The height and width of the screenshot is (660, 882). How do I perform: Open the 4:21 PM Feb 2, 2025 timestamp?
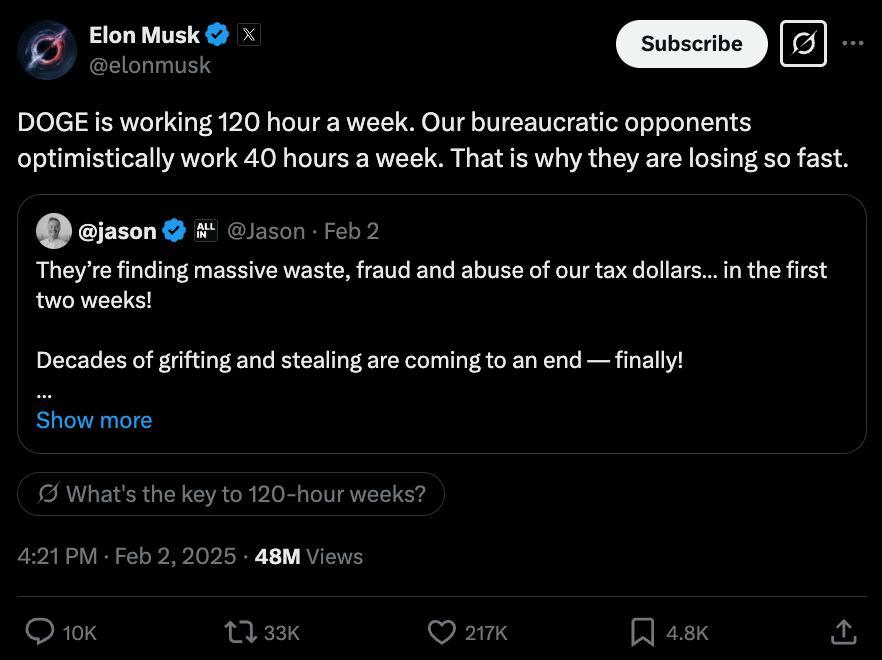click(x=127, y=556)
